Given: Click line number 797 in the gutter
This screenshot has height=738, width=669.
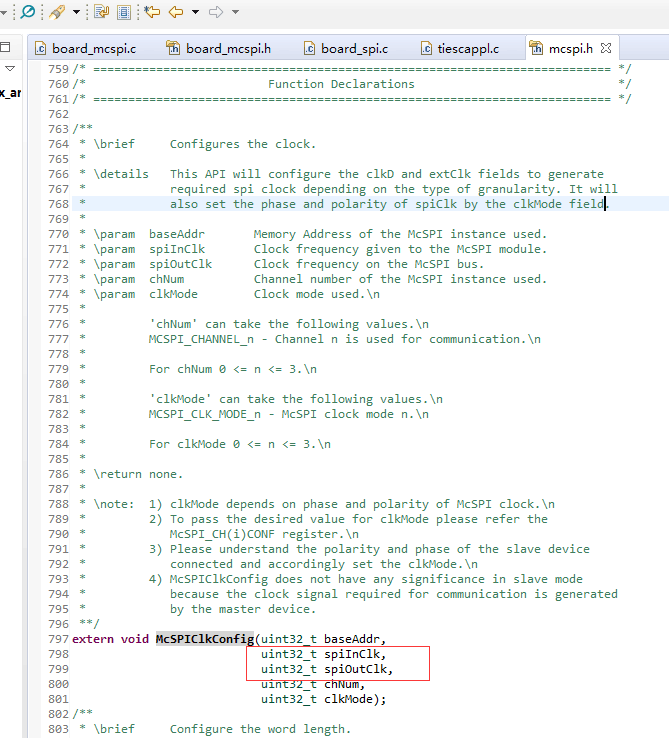Looking at the screenshot, I should point(58,639).
